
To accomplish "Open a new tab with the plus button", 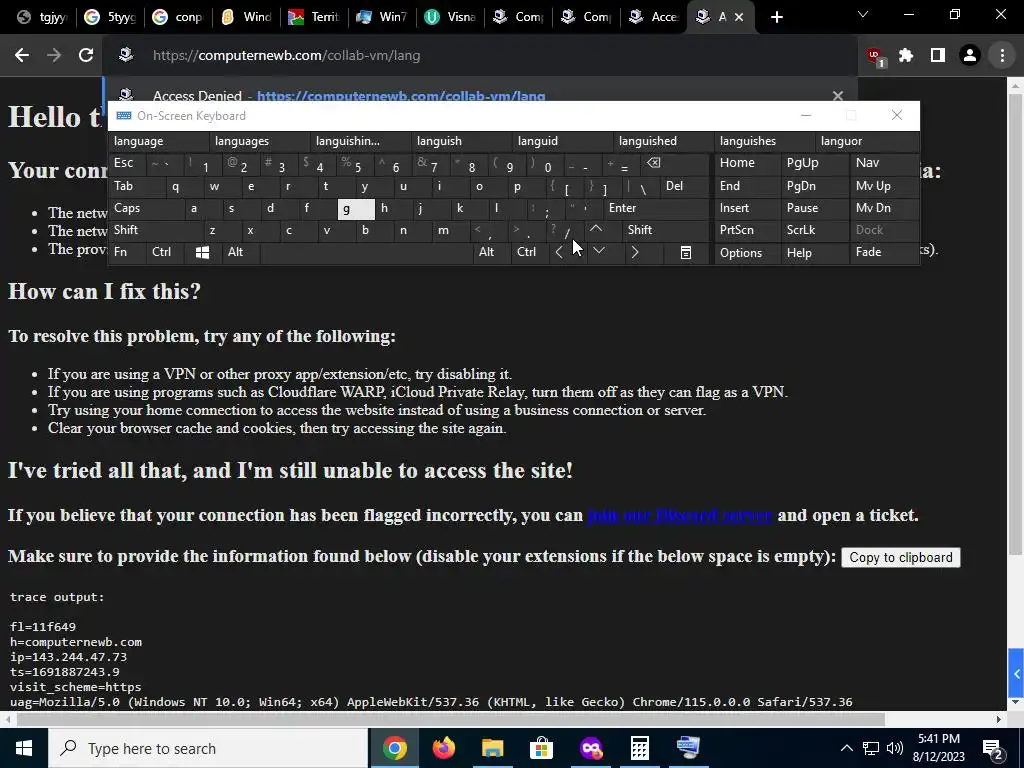I will point(776,17).
